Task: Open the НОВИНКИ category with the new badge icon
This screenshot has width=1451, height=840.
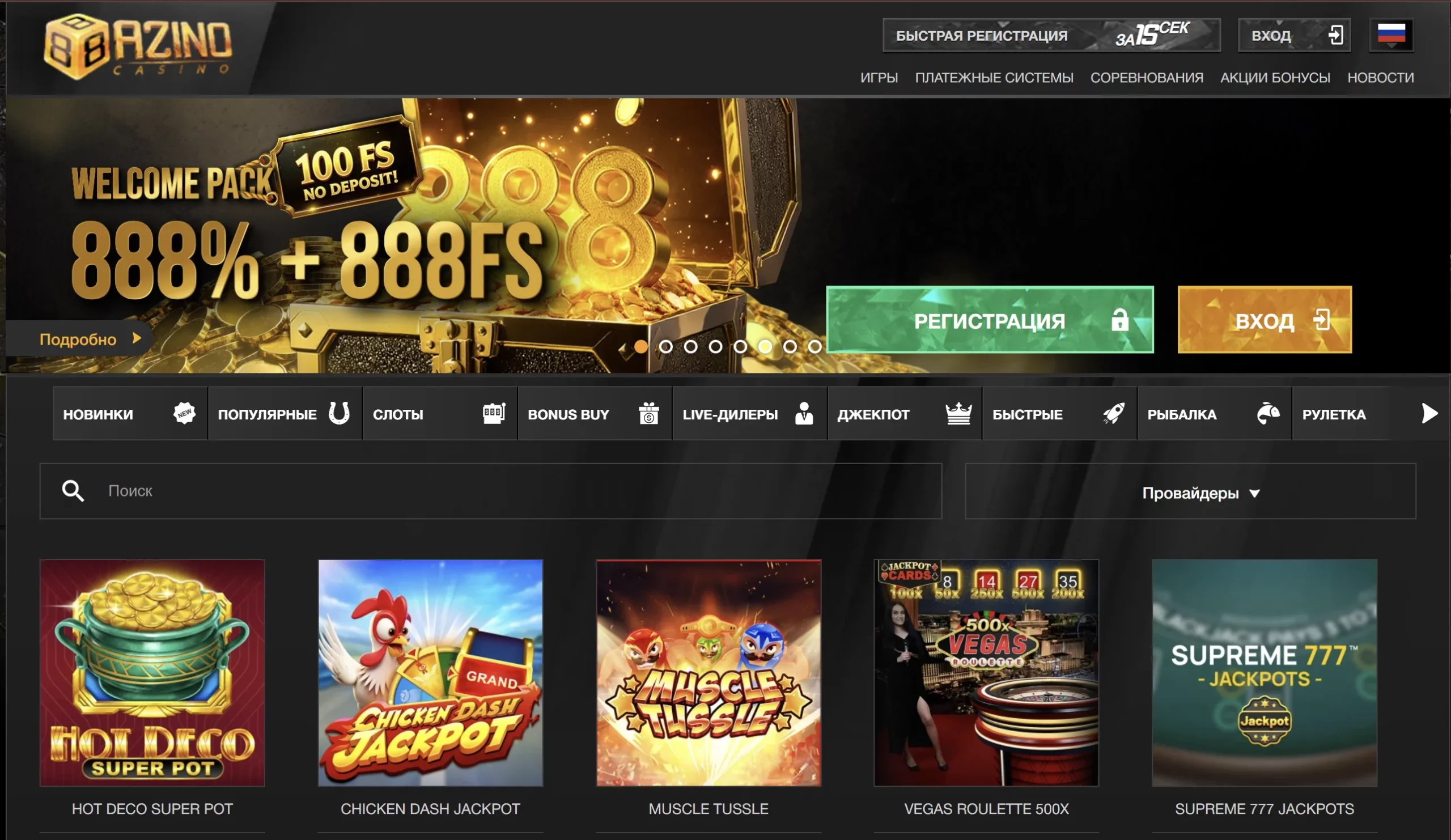Action: [130, 413]
